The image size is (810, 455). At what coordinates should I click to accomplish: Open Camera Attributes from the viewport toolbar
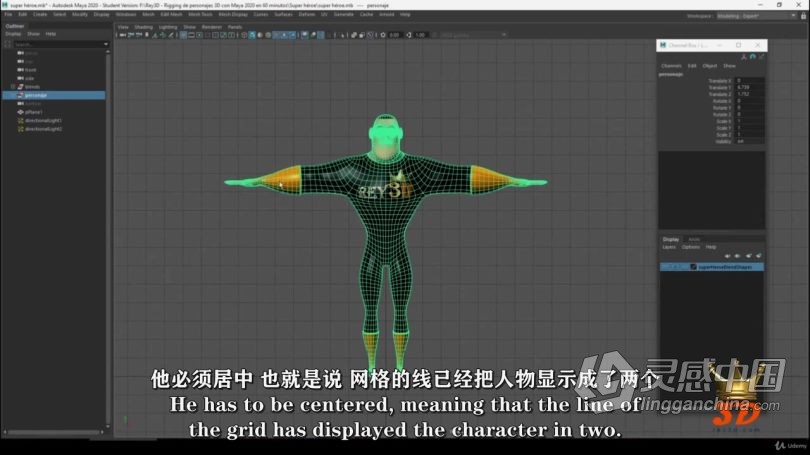click(x=138, y=35)
